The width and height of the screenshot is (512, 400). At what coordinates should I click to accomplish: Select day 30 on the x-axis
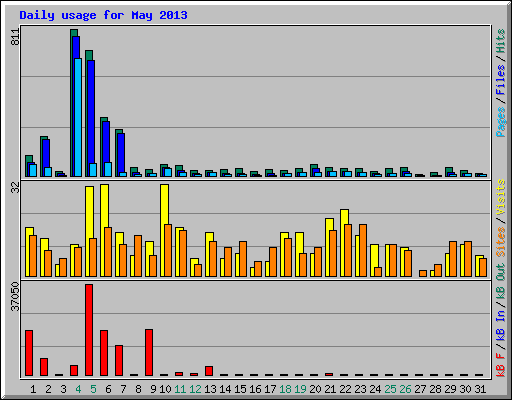point(465,389)
